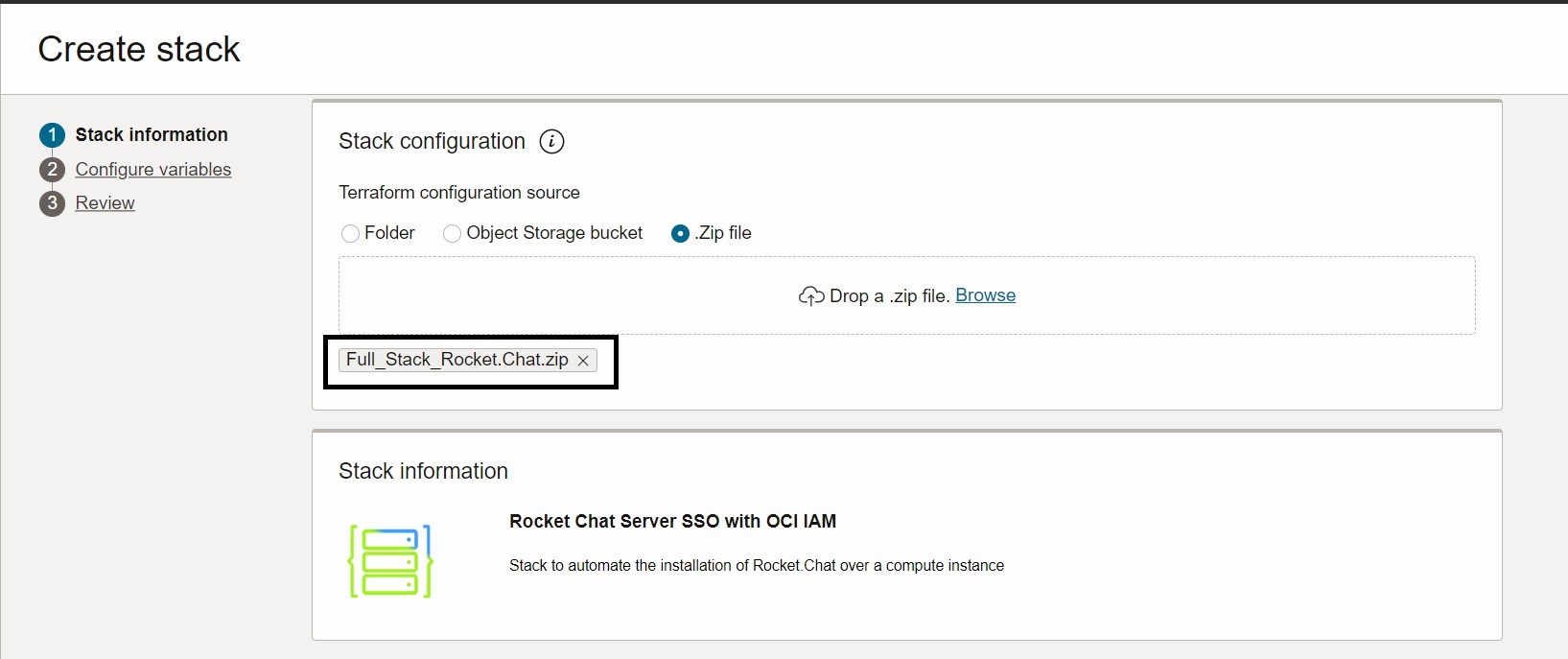Click the Stack configuration heading

pos(432,142)
